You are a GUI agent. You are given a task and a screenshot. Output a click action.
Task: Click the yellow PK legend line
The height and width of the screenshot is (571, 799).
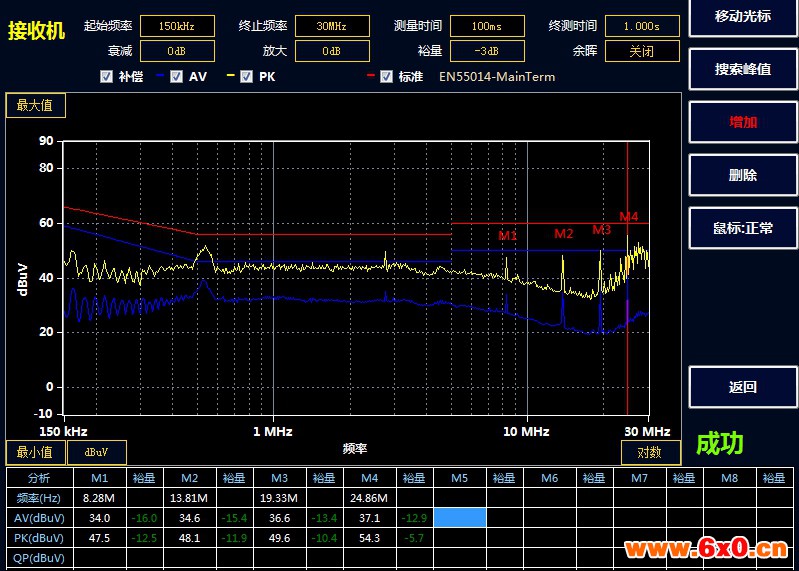click(230, 75)
